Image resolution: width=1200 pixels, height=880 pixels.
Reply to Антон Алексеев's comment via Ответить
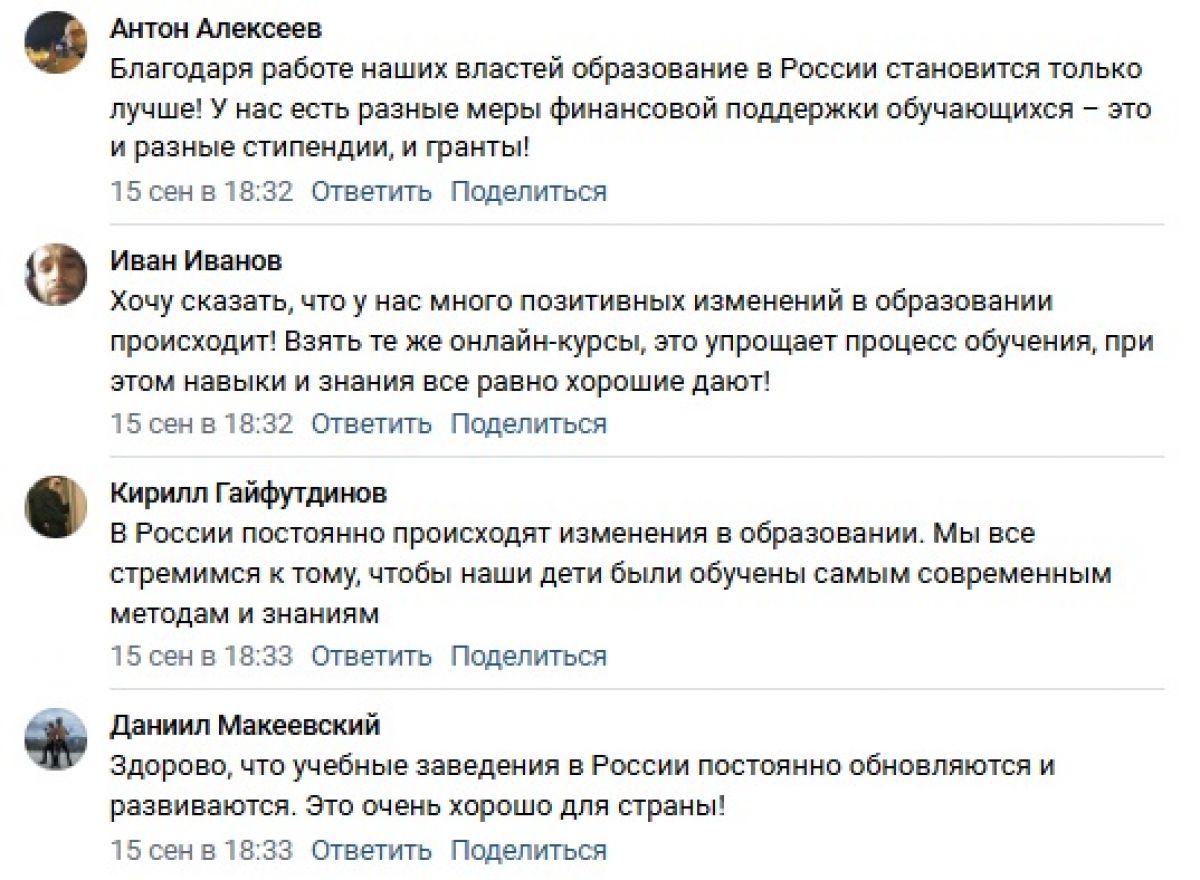click(x=372, y=191)
